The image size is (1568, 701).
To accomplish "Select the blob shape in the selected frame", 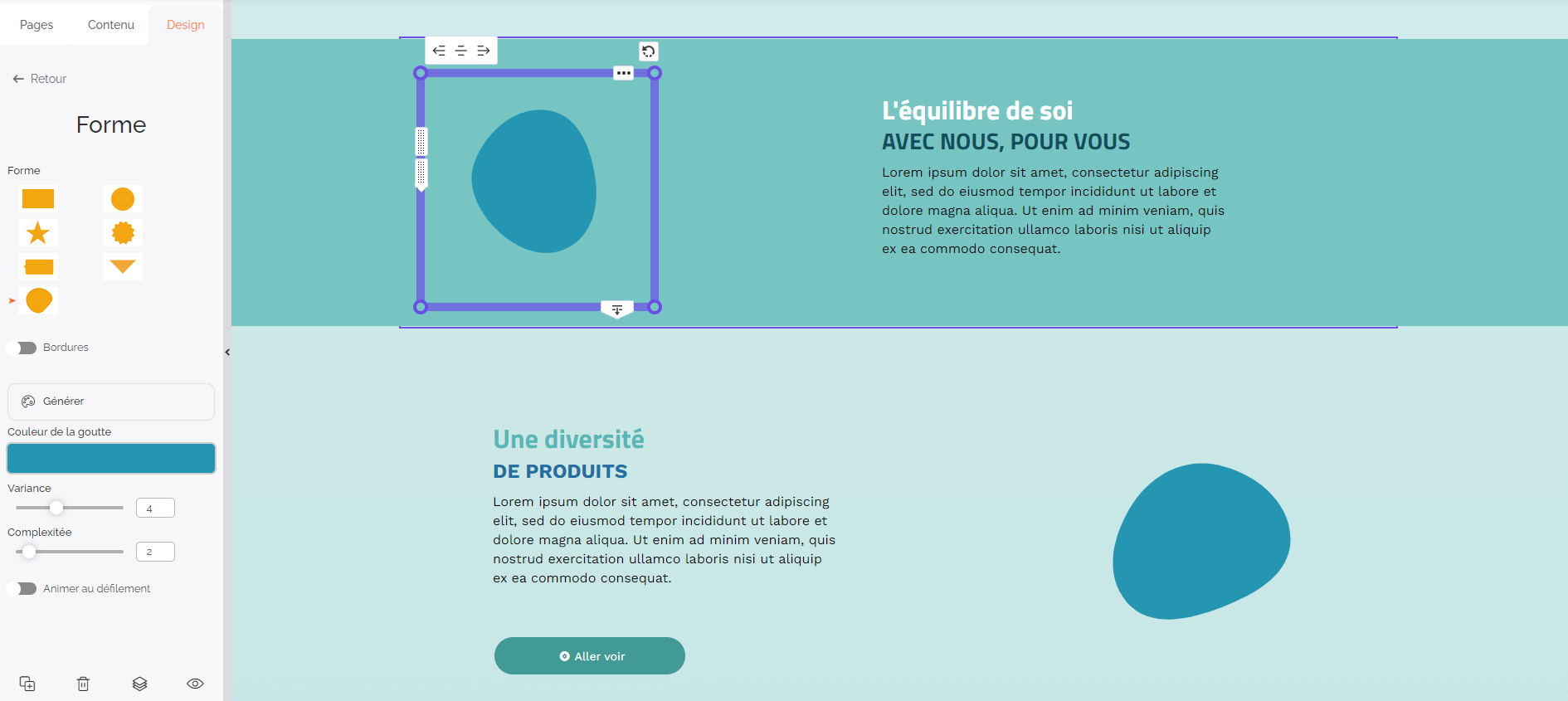I will 534,182.
